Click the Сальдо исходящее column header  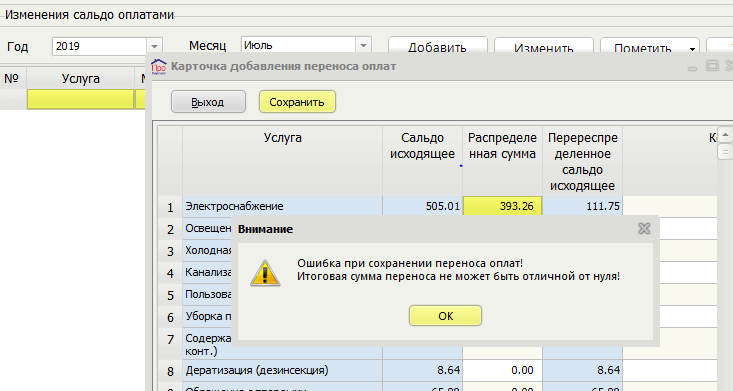tap(422, 161)
